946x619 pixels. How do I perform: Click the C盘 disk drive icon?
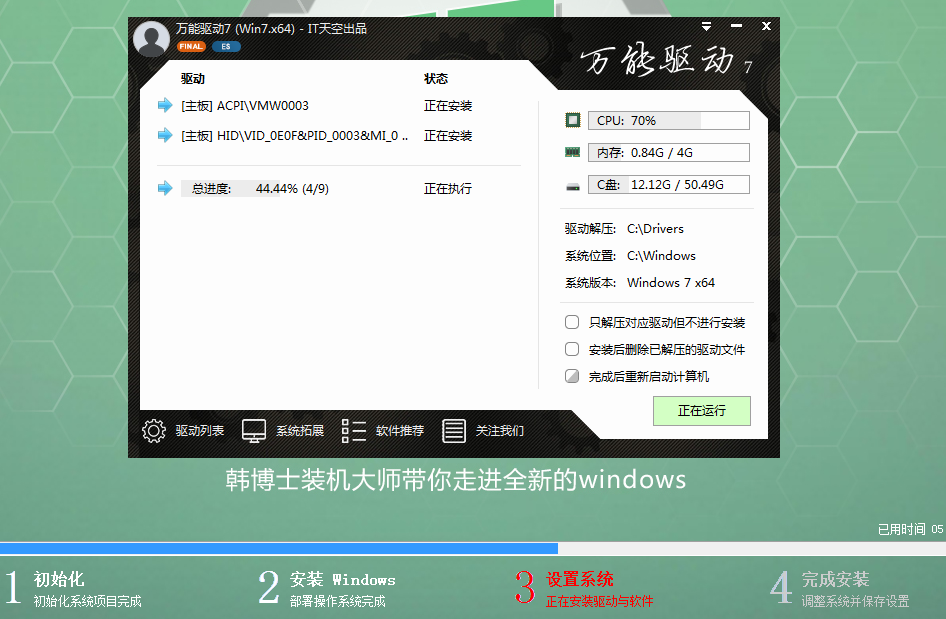coord(572,184)
